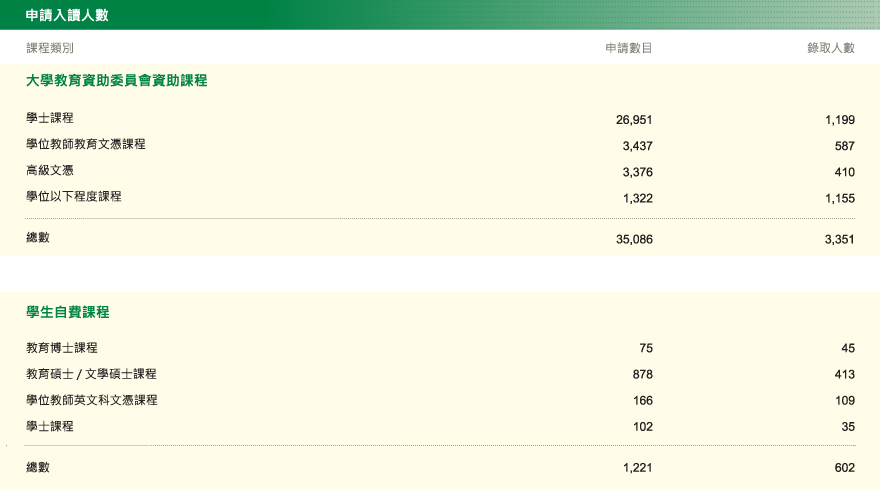The height and width of the screenshot is (490, 880).
Task: Click the 學生自費課程 section heading
Action: (68, 312)
